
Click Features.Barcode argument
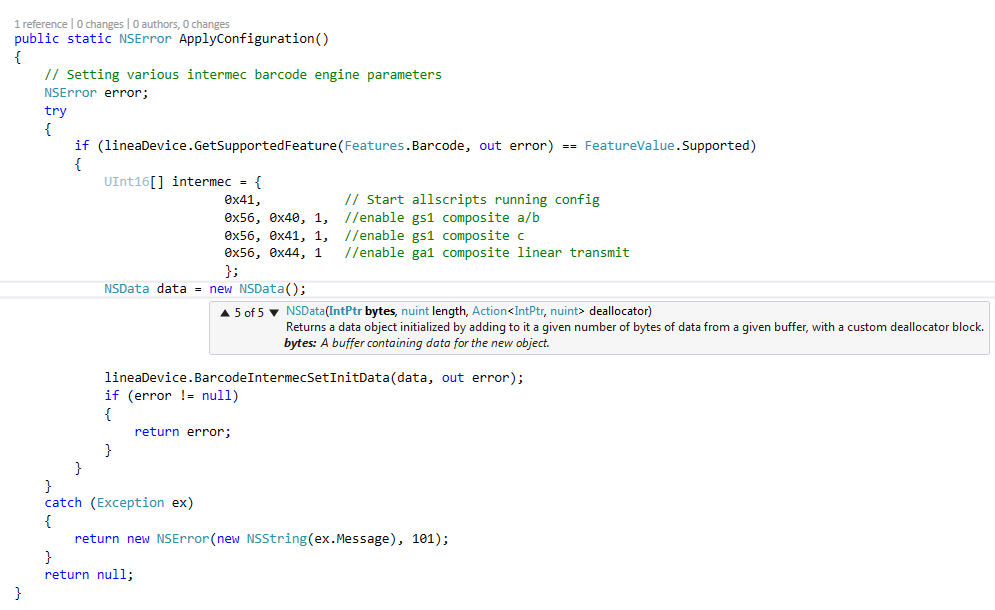(x=404, y=146)
